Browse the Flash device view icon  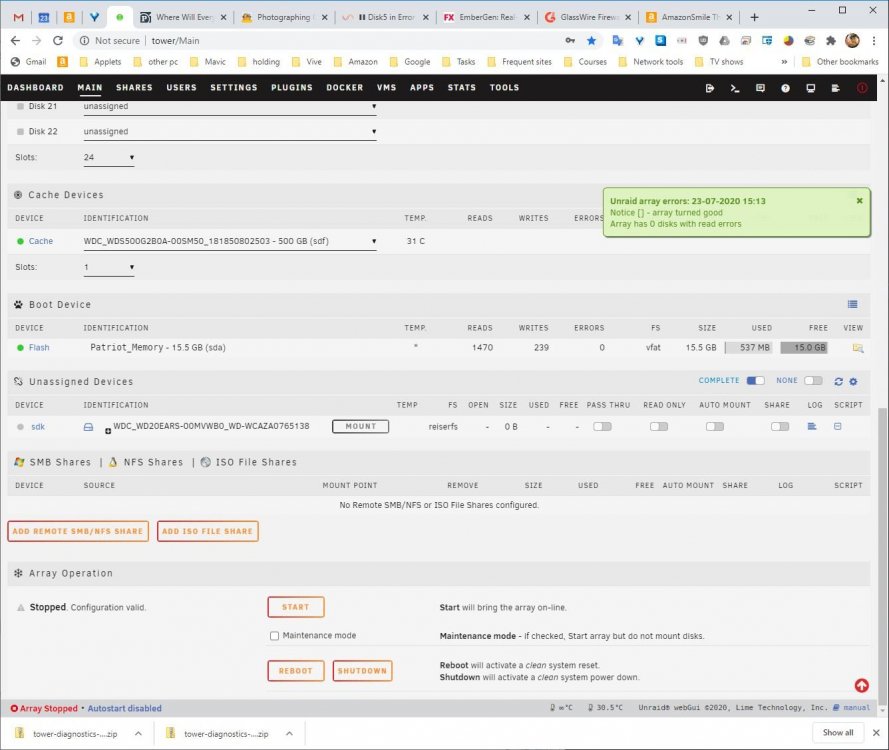tap(858, 348)
